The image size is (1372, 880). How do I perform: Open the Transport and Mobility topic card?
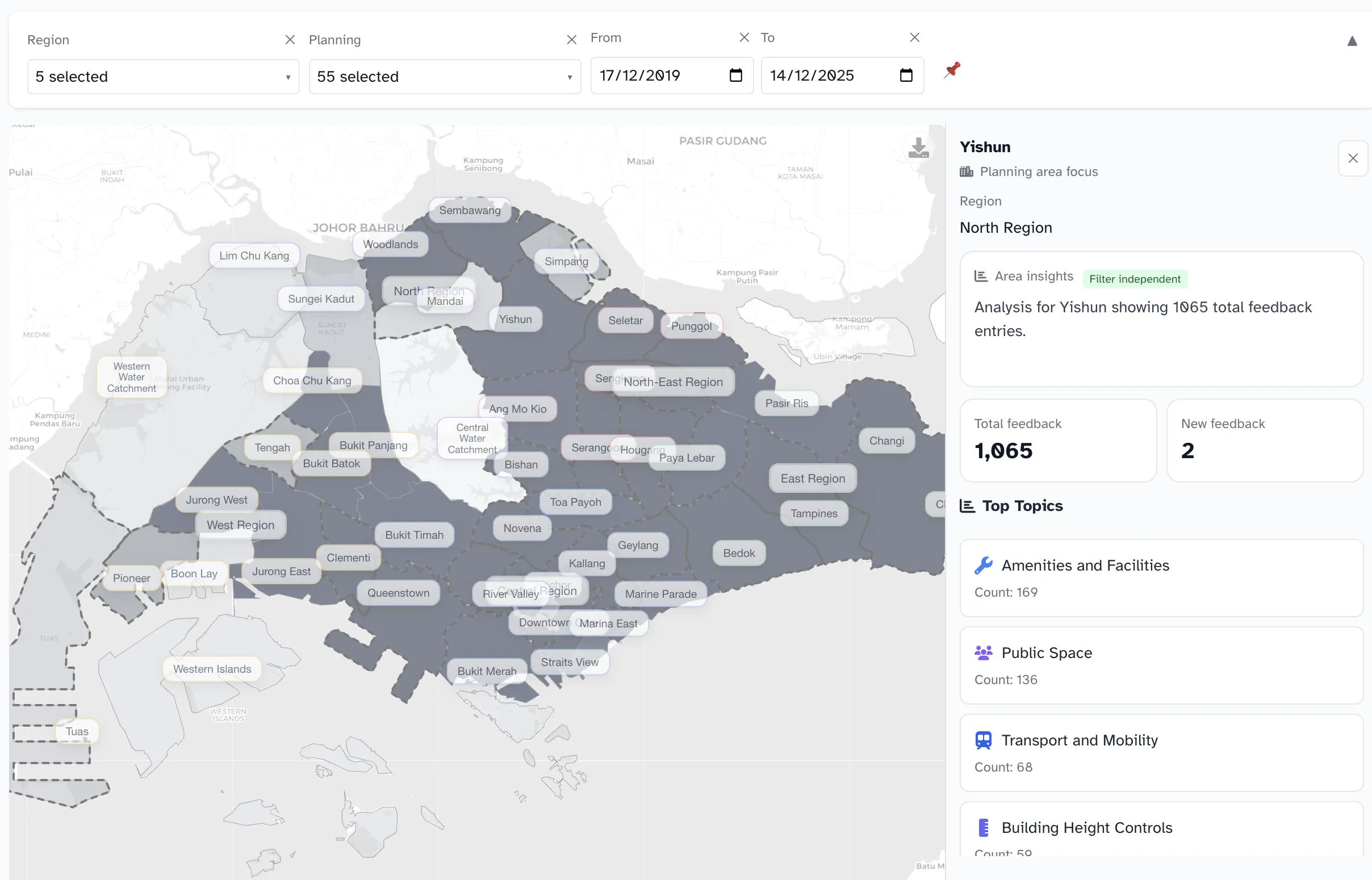point(1161,753)
